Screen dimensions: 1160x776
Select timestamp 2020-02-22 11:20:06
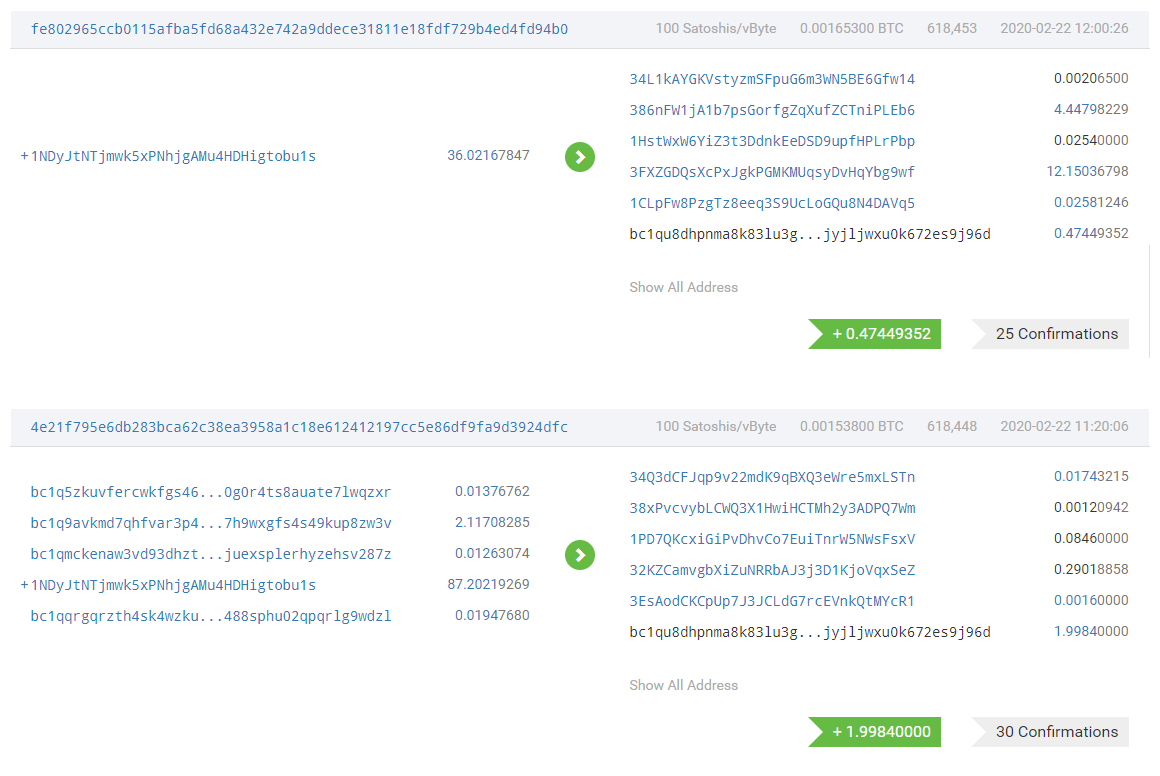coord(1065,426)
